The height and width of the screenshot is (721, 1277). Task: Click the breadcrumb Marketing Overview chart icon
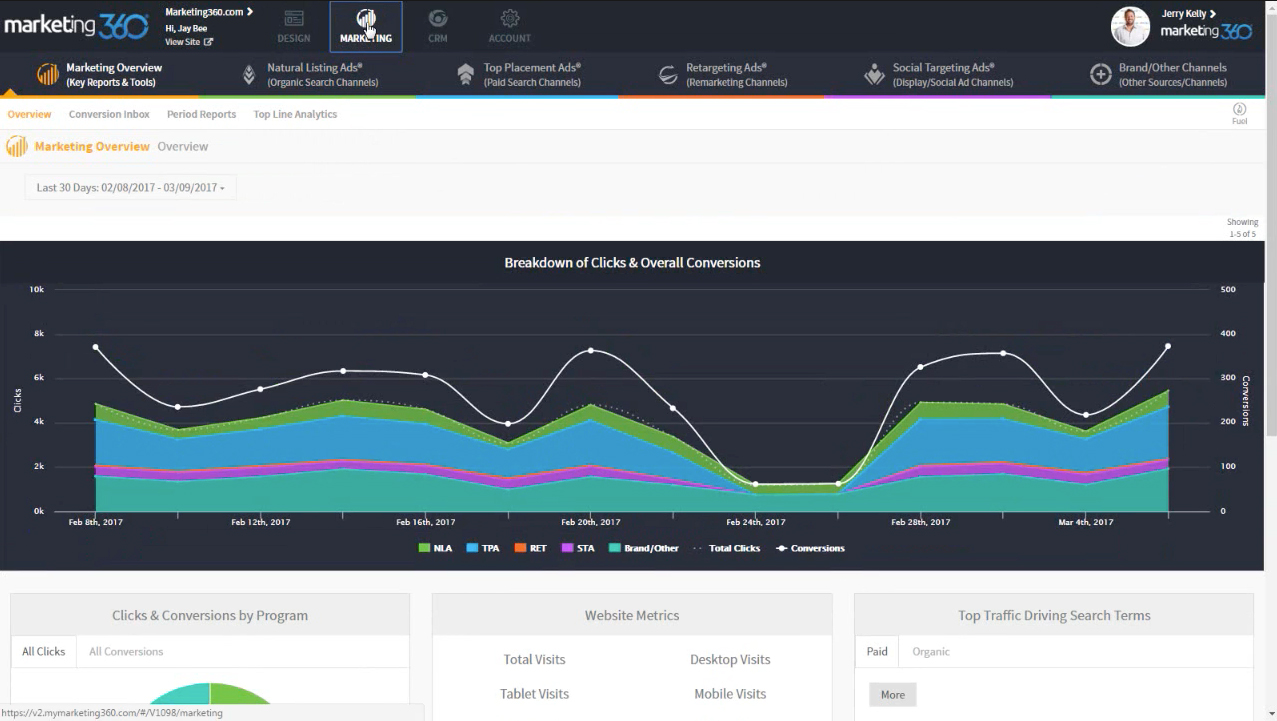17,147
